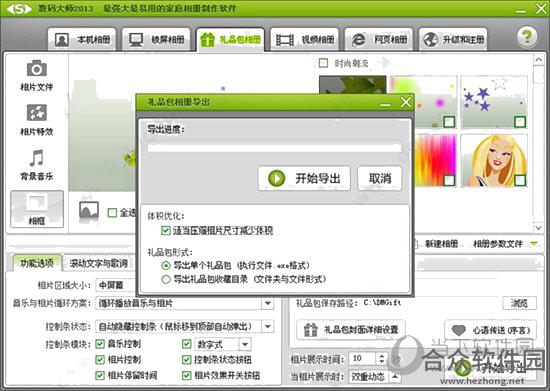Expand the 控制条状态 dropdown arrow
Screen dimensions: 550x391
[x=268, y=326]
